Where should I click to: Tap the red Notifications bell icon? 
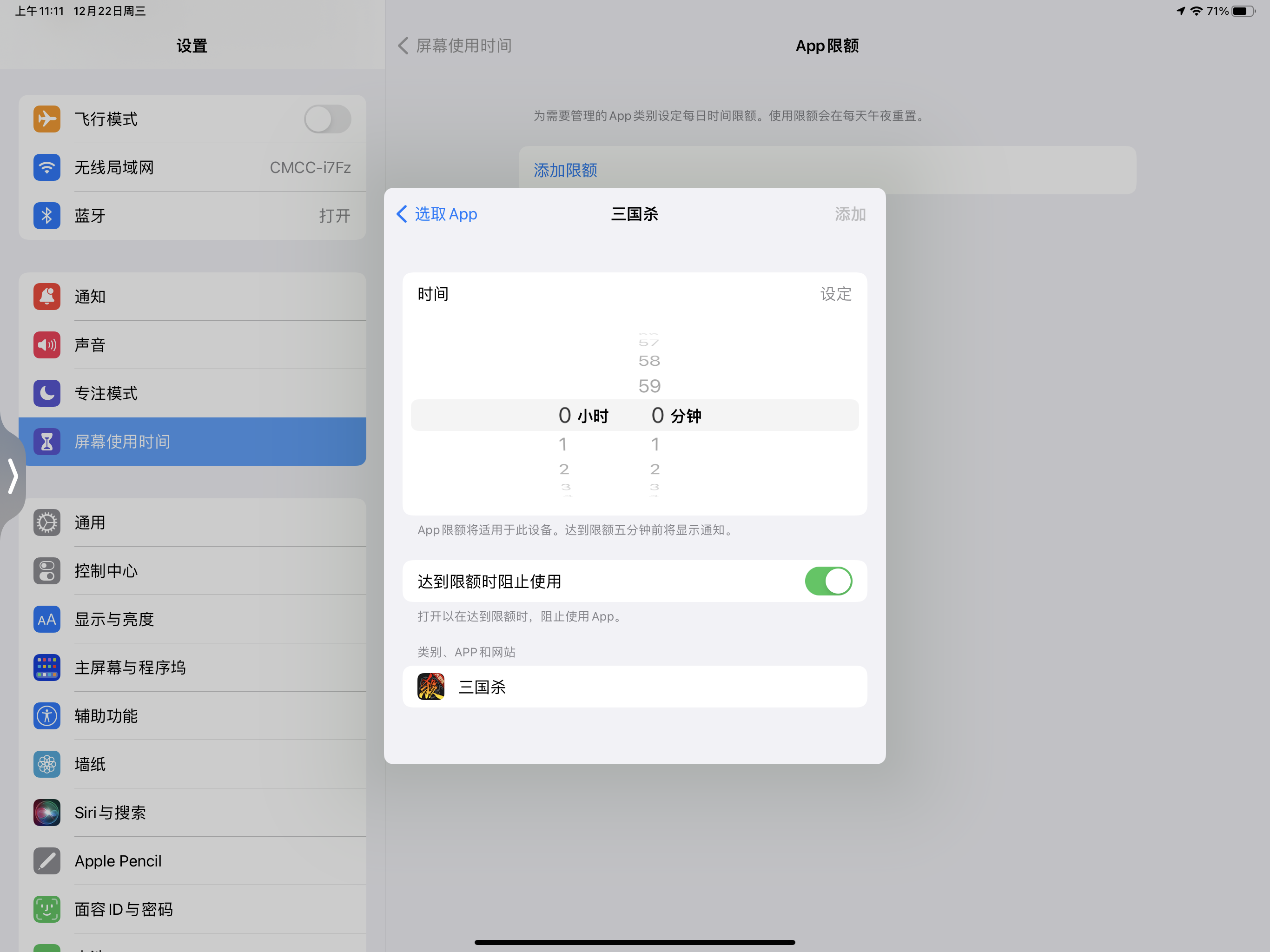46,296
